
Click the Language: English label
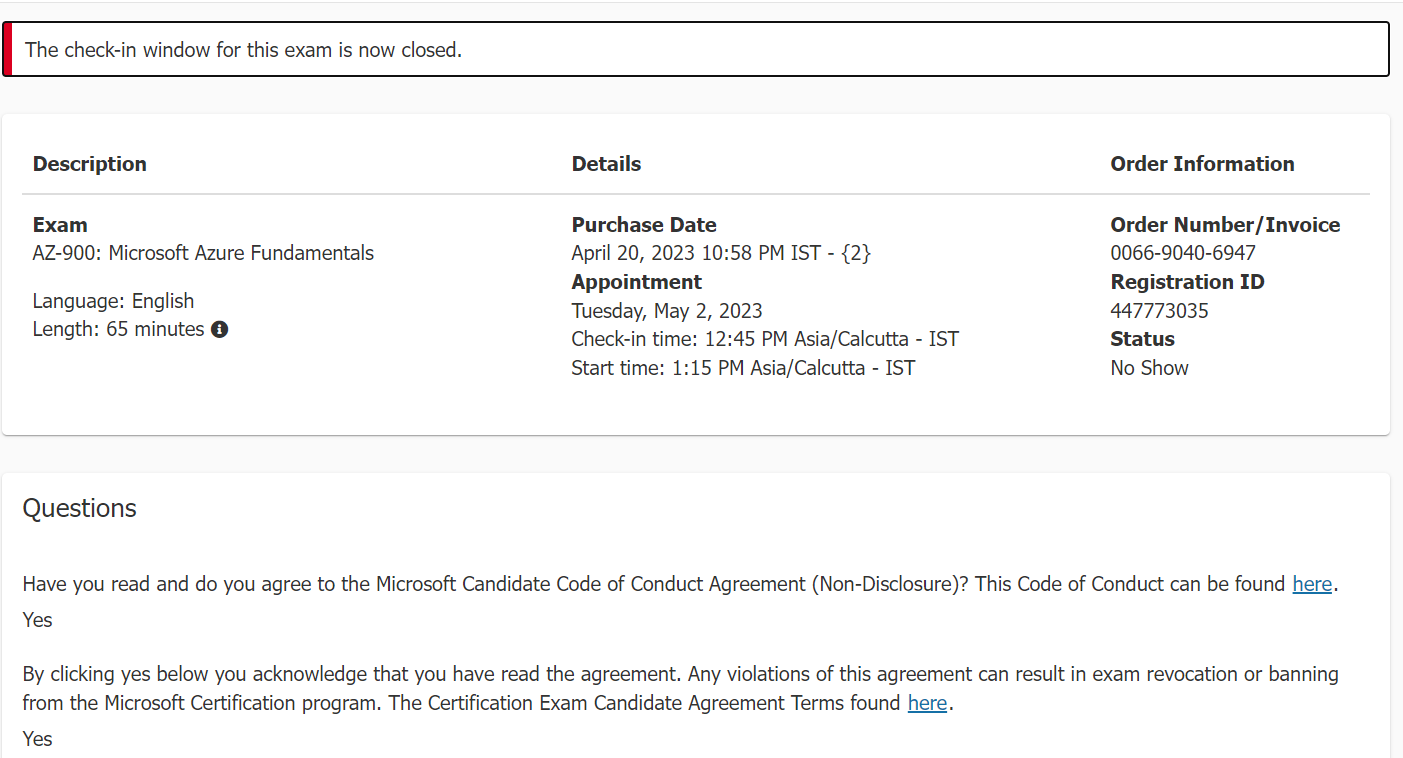click(113, 300)
